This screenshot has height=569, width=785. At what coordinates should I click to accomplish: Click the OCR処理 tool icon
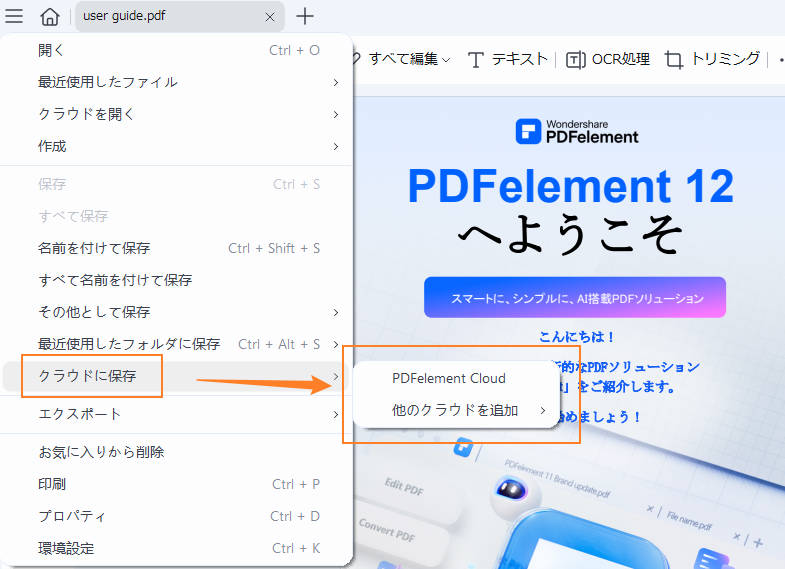[575, 60]
